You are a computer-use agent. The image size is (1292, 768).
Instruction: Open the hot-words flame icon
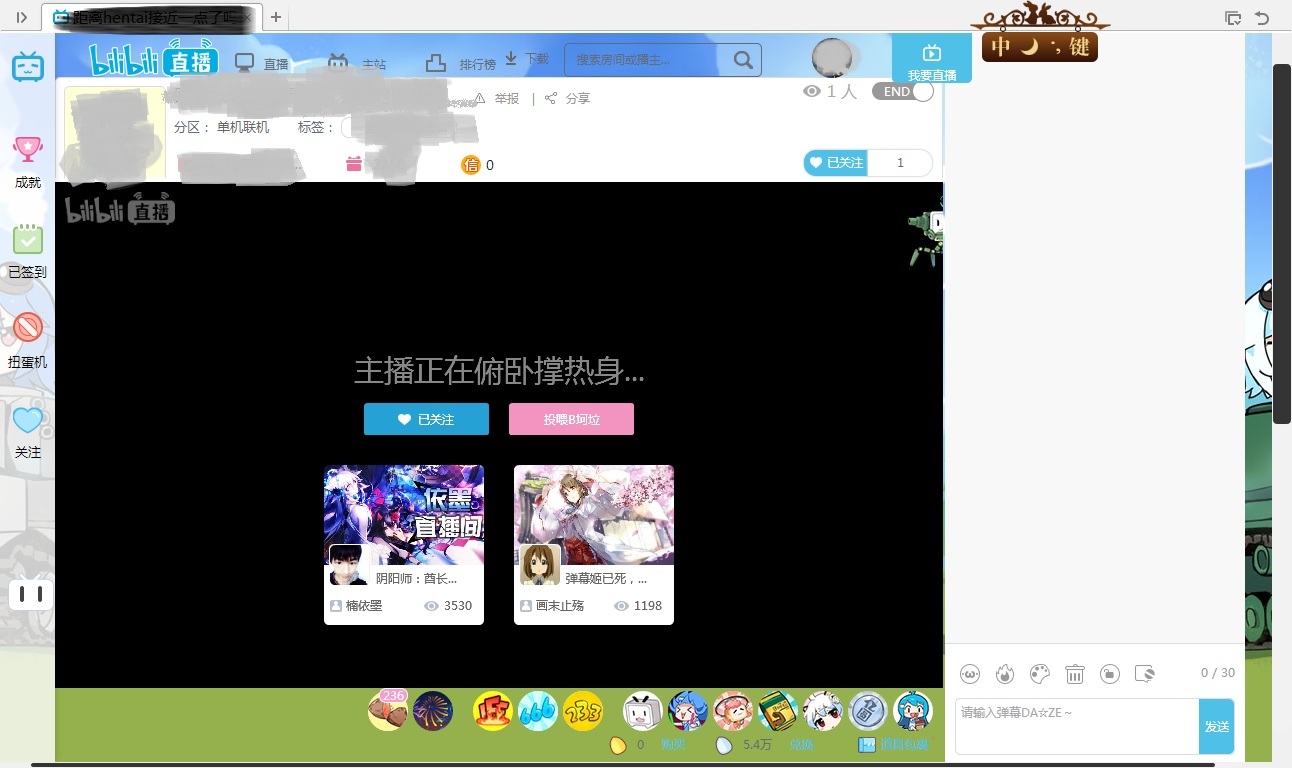tap(1005, 674)
